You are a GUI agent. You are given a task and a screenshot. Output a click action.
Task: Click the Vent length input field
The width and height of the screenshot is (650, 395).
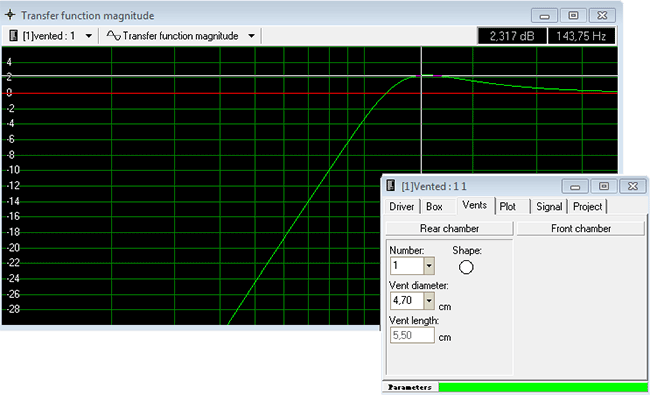pyautogui.click(x=412, y=335)
